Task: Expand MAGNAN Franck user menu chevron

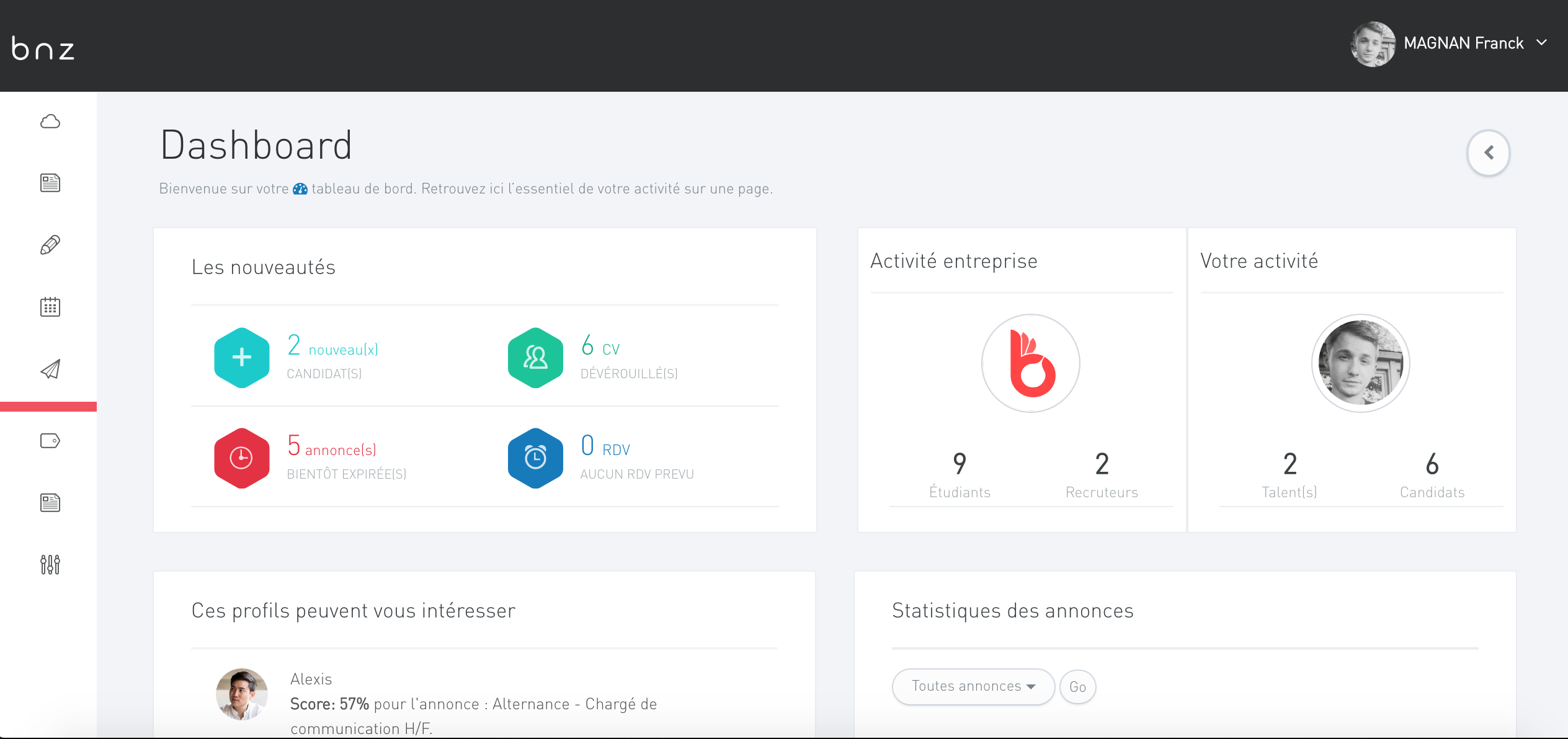Action: [x=1542, y=43]
